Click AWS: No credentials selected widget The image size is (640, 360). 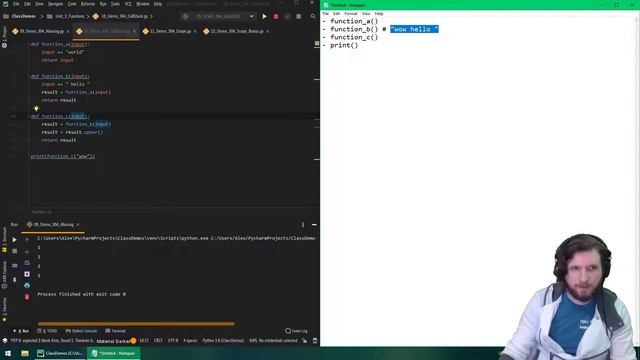pyautogui.click(x=273, y=340)
